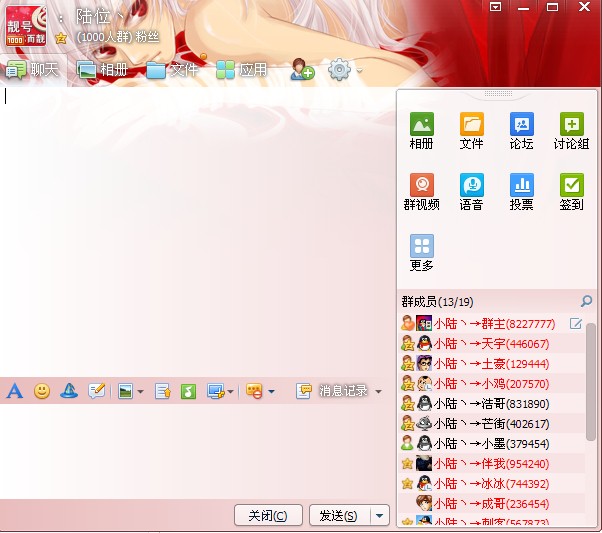Open 消息记录 message history
The width and height of the screenshot is (602, 533).
[x=332, y=391]
